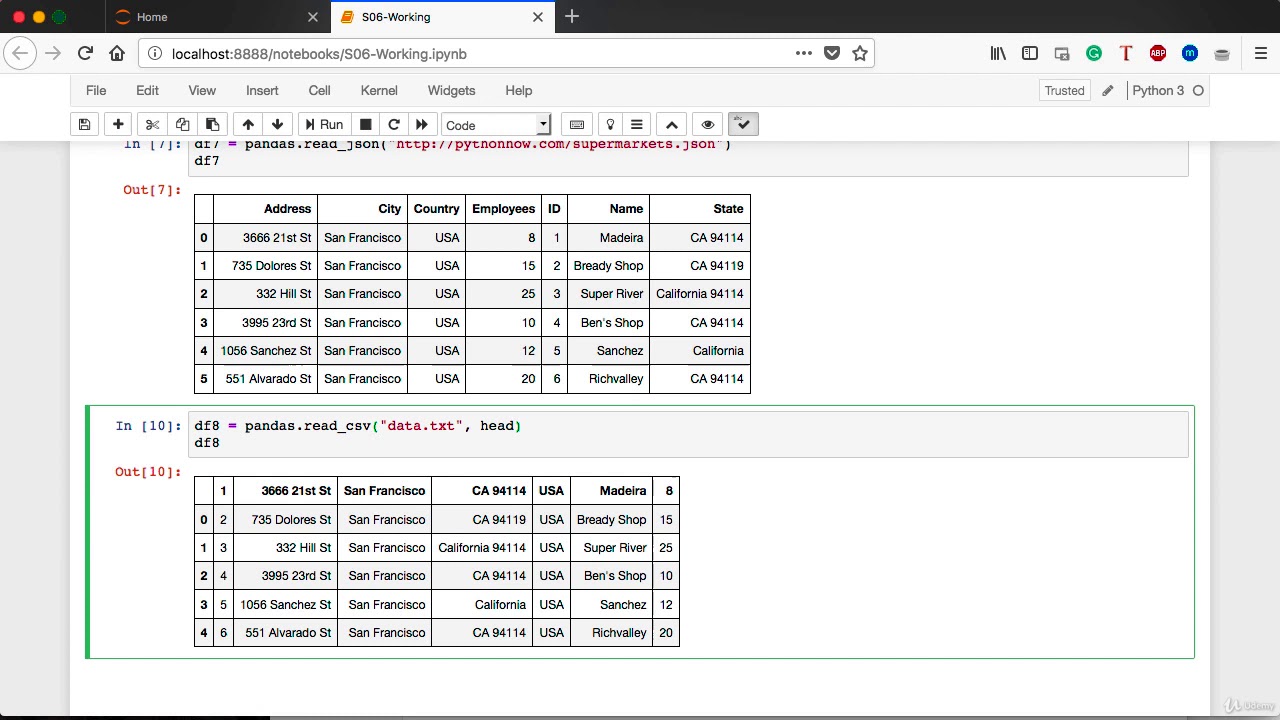Click '1056 Sanchez St' in df7 table
The height and width of the screenshot is (720, 1280).
click(266, 351)
